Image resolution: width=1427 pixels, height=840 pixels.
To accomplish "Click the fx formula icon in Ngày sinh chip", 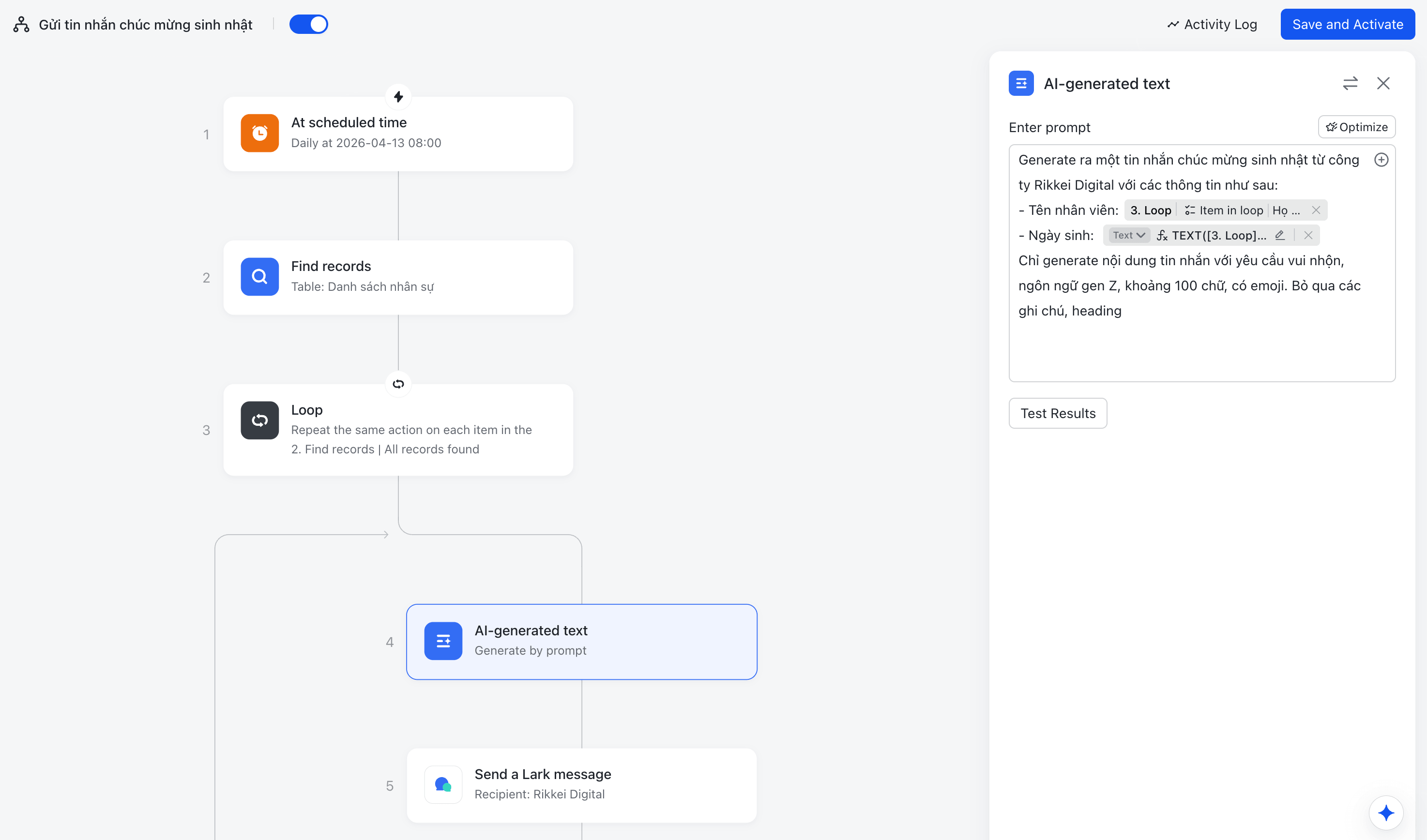I will (1162, 236).
